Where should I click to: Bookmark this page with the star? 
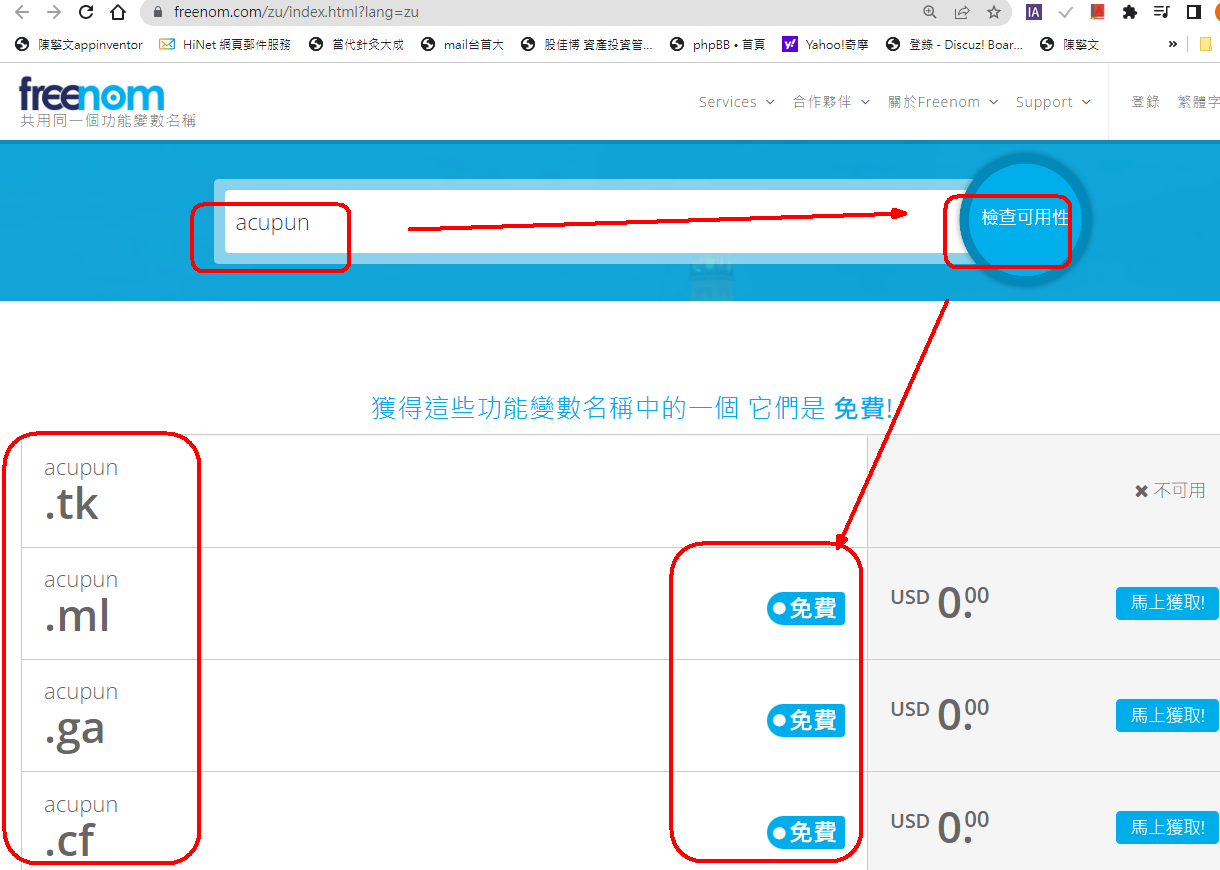pyautogui.click(x=994, y=12)
